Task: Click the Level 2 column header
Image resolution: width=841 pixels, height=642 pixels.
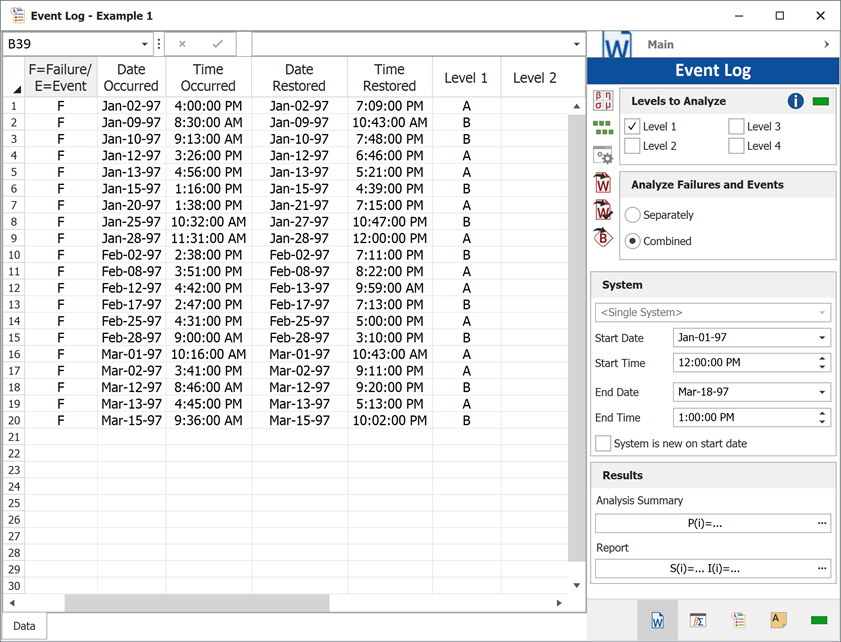Action: pos(535,78)
